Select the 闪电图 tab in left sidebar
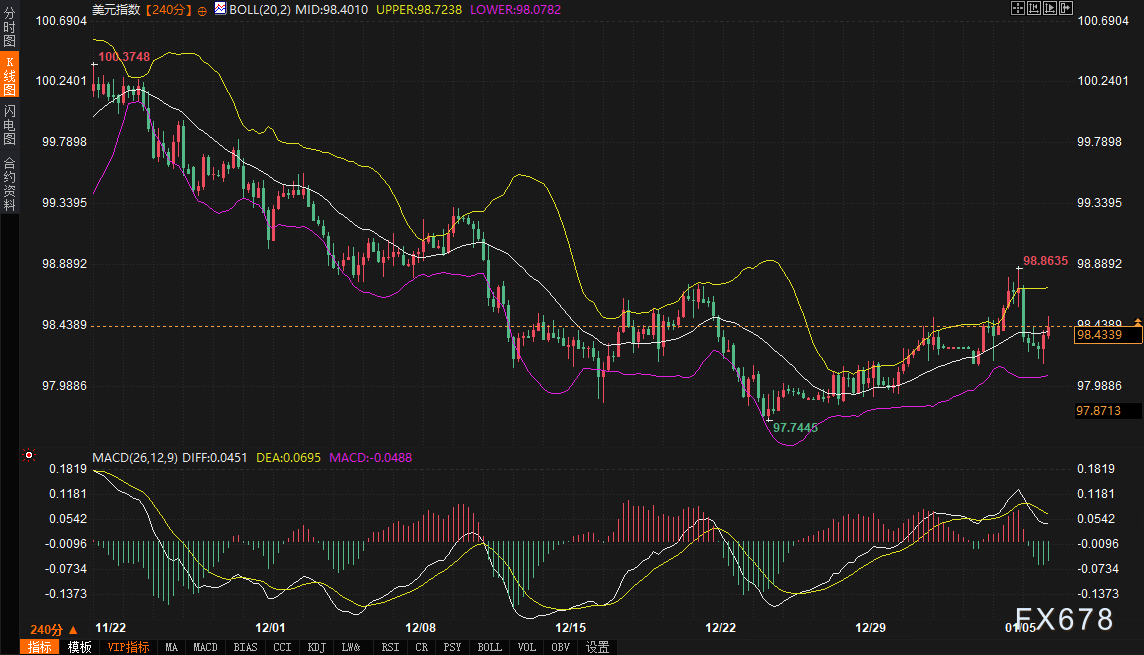This screenshot has width=1144, height=655. pos(9,124)
